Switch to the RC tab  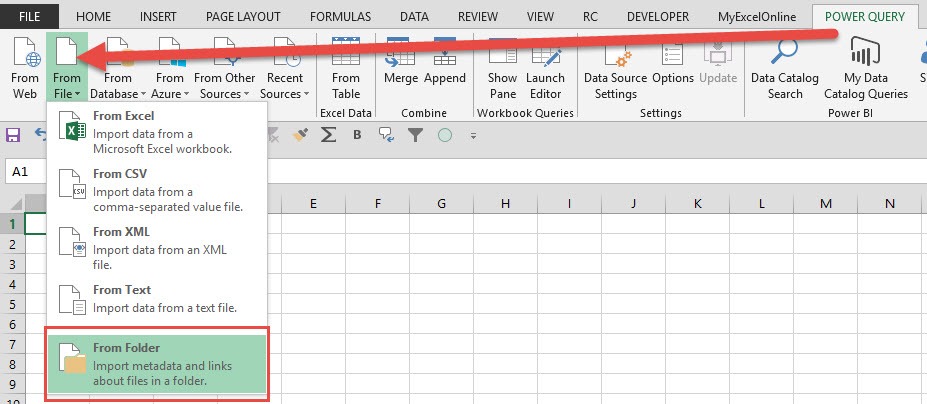tap(590, 17)
